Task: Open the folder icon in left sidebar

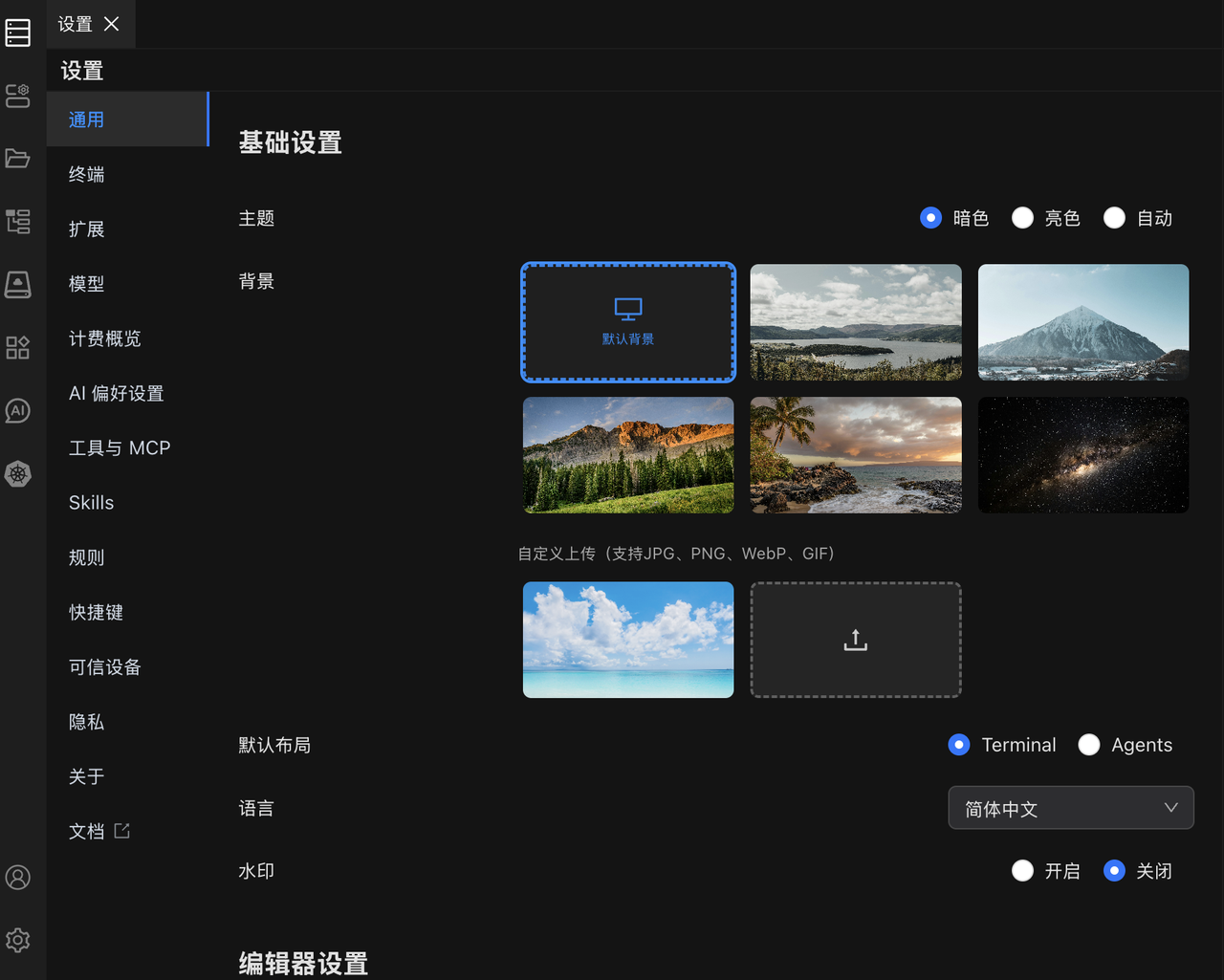Action: pyautogui.click(x=18, y=158)
